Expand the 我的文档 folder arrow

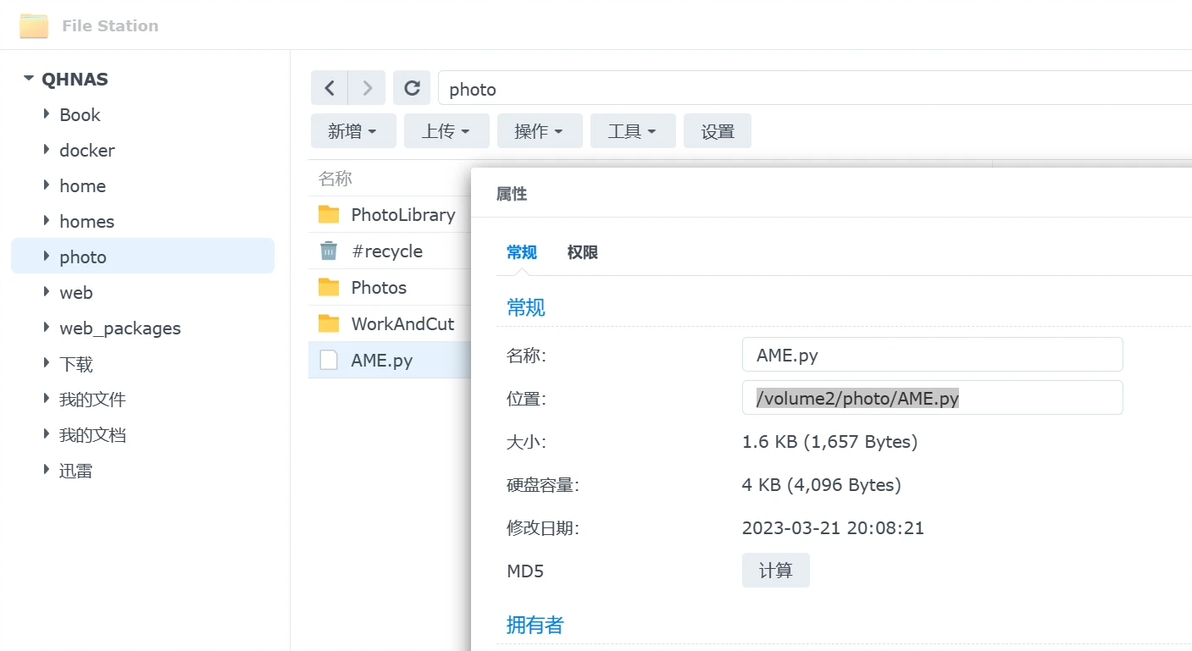point(46,434)
